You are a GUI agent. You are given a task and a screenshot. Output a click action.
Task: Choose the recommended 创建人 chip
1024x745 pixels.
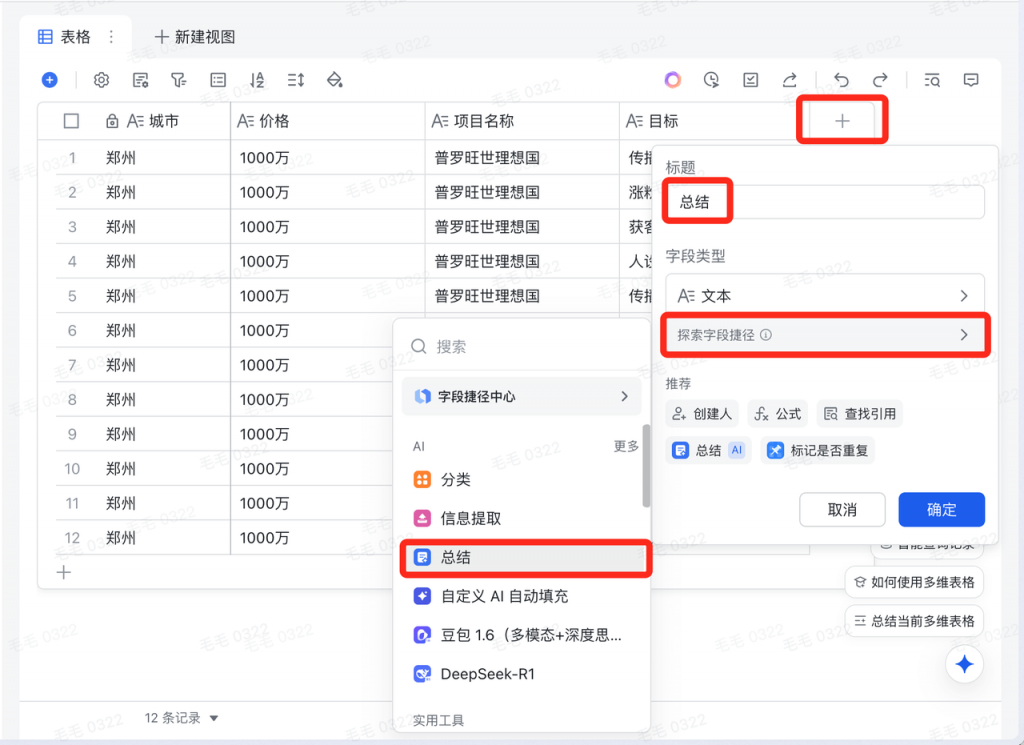tap(702, 414)
